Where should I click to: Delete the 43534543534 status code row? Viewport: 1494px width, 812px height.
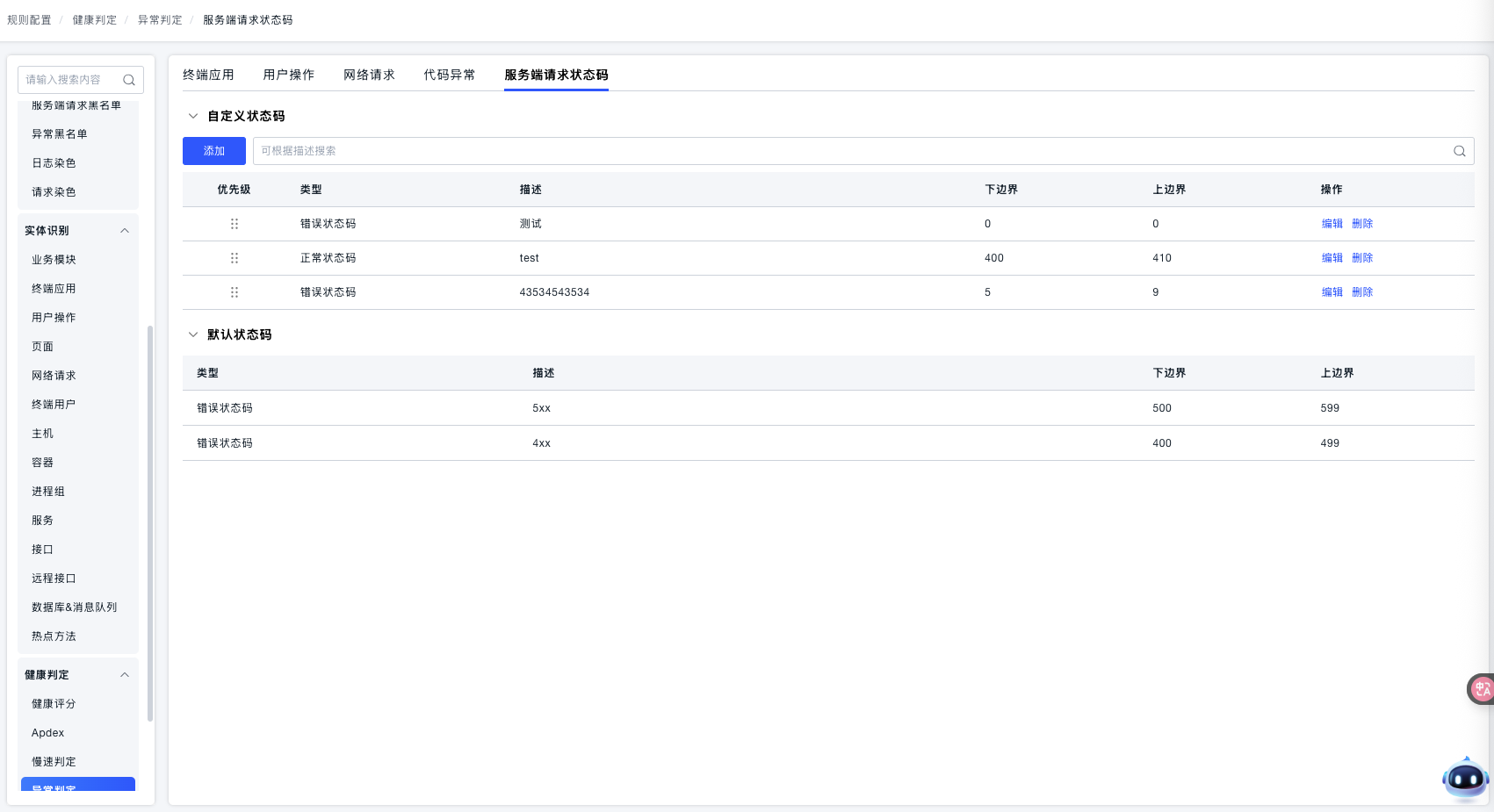click(x=1361, y=292)
